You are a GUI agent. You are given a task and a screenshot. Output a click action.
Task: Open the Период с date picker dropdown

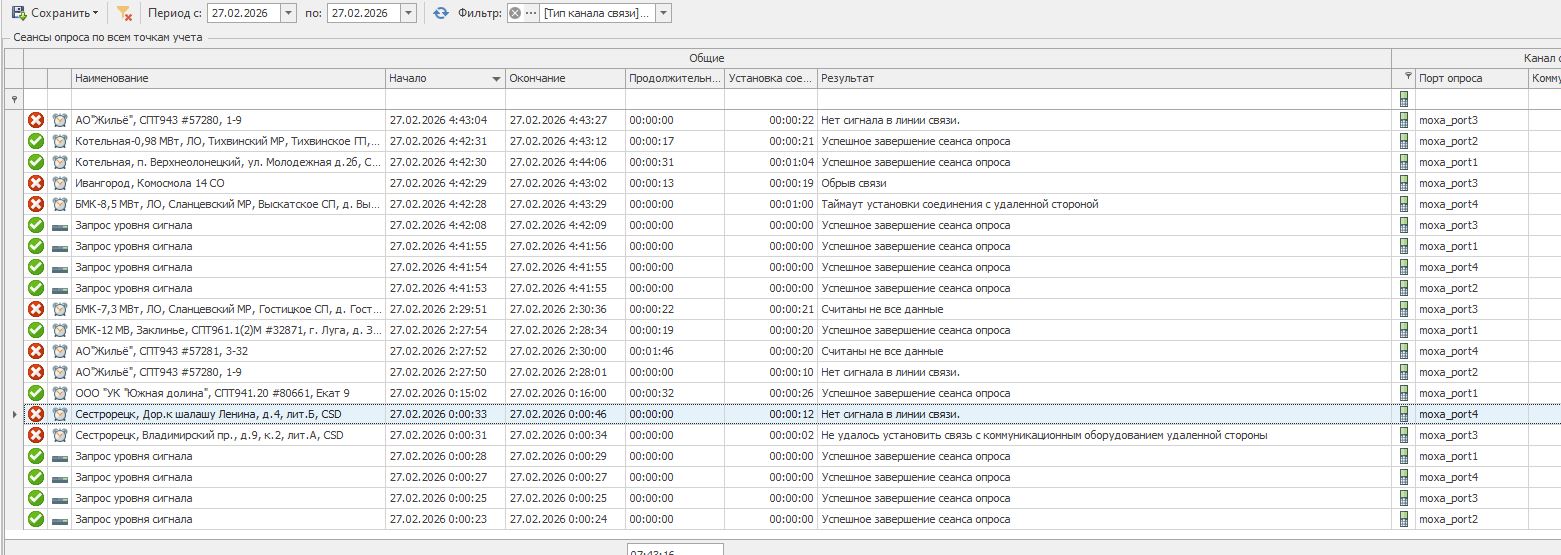click(x=289, y=13)
